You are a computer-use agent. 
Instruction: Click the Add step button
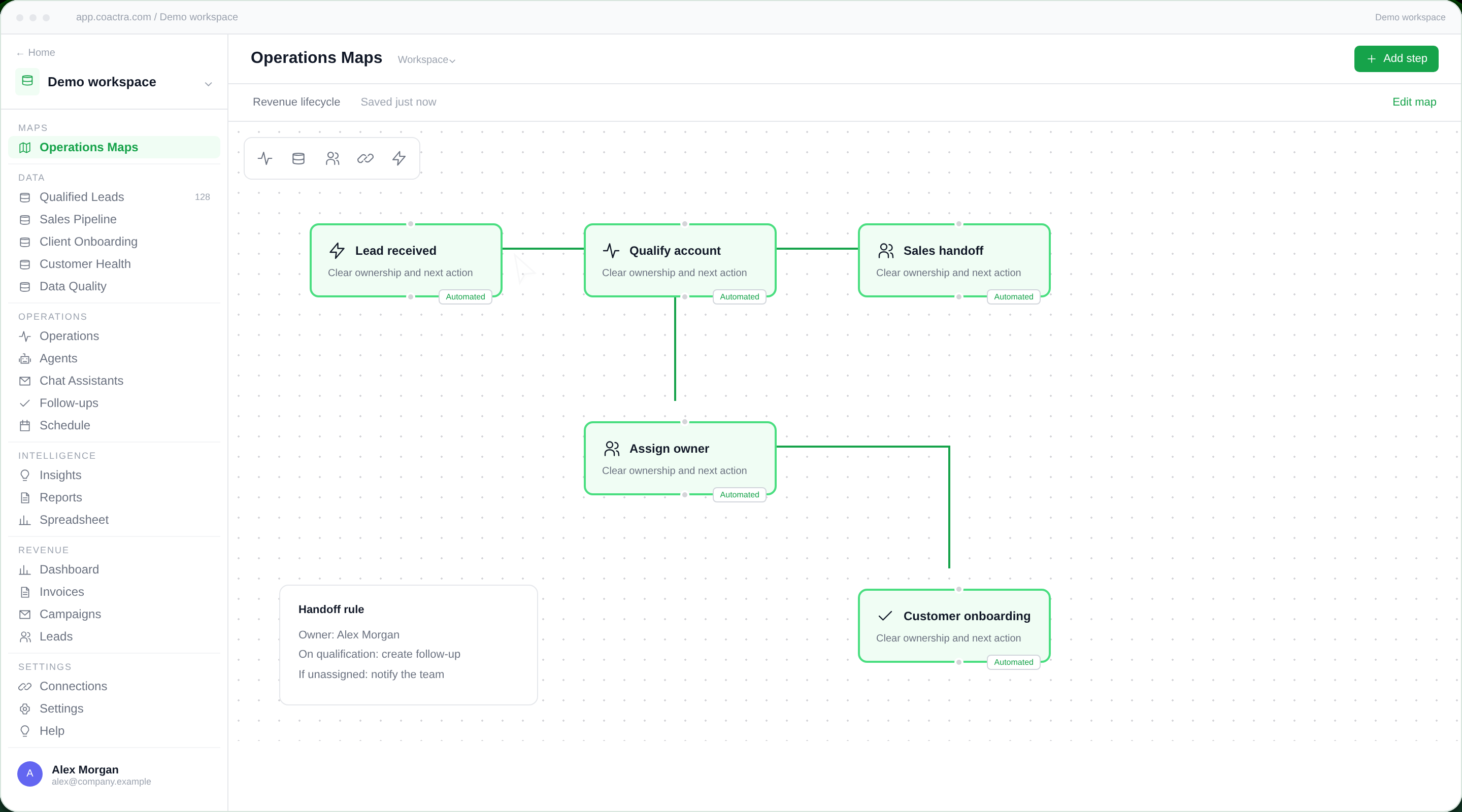(1395, 58)
